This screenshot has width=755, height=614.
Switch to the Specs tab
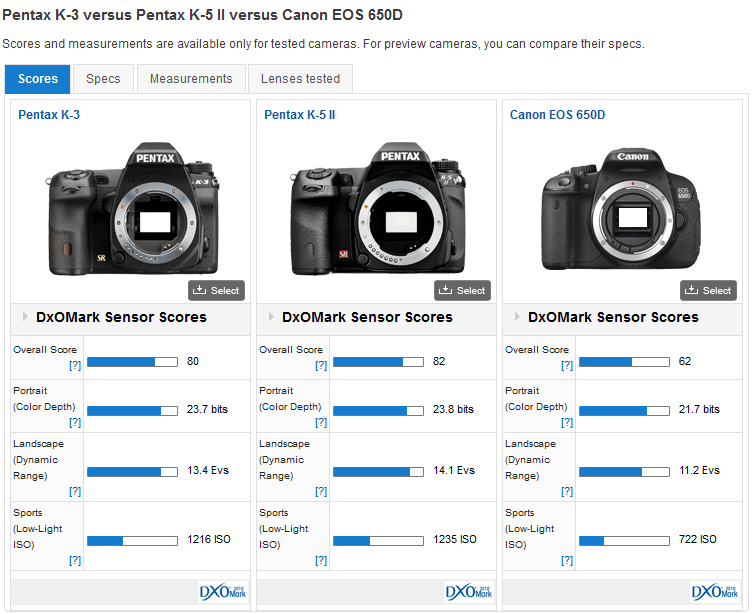click(103, 79)
